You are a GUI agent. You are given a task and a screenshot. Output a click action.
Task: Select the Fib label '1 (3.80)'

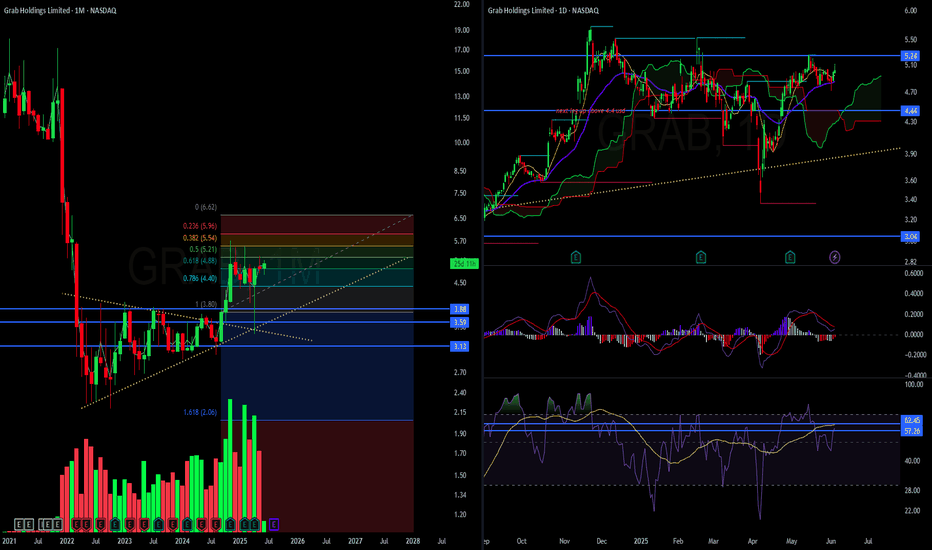pos(206,304)
